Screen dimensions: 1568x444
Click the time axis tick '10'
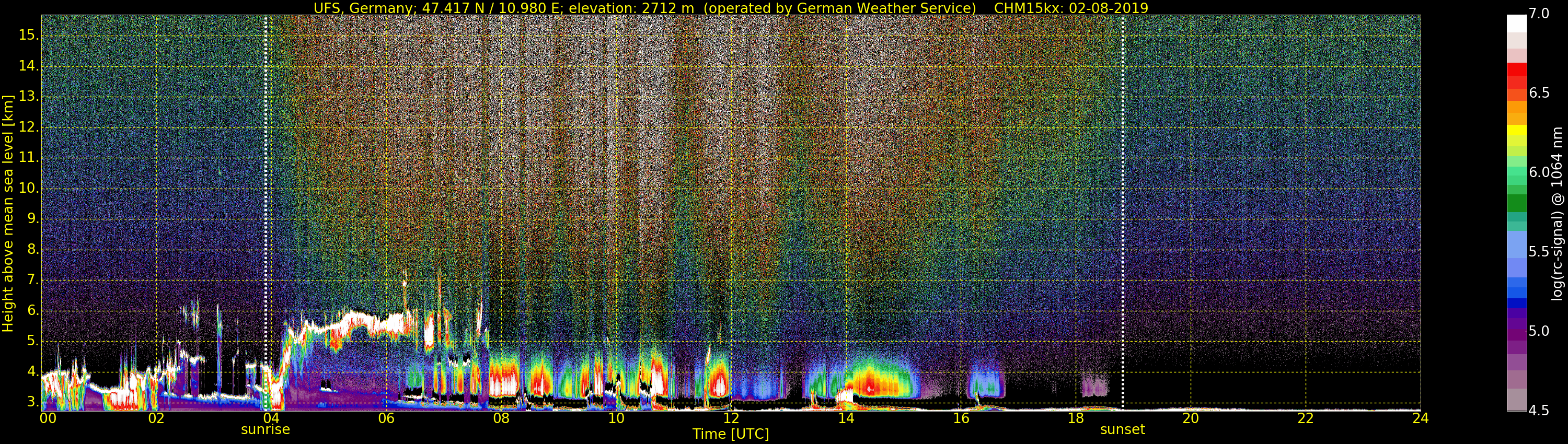pyautogui.click(x=616, y=418)
